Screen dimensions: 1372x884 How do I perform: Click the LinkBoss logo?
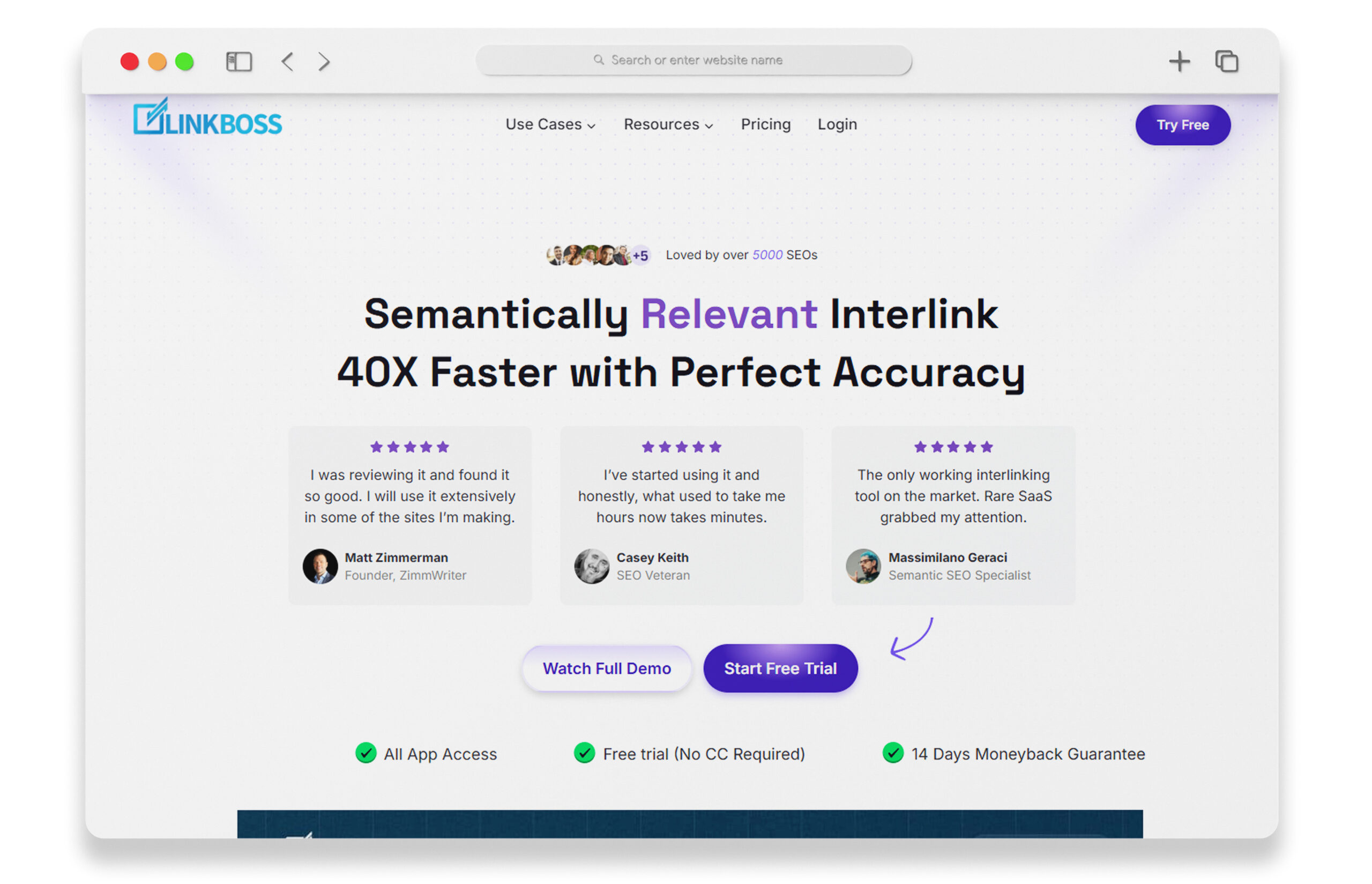[x=207, y=117]
